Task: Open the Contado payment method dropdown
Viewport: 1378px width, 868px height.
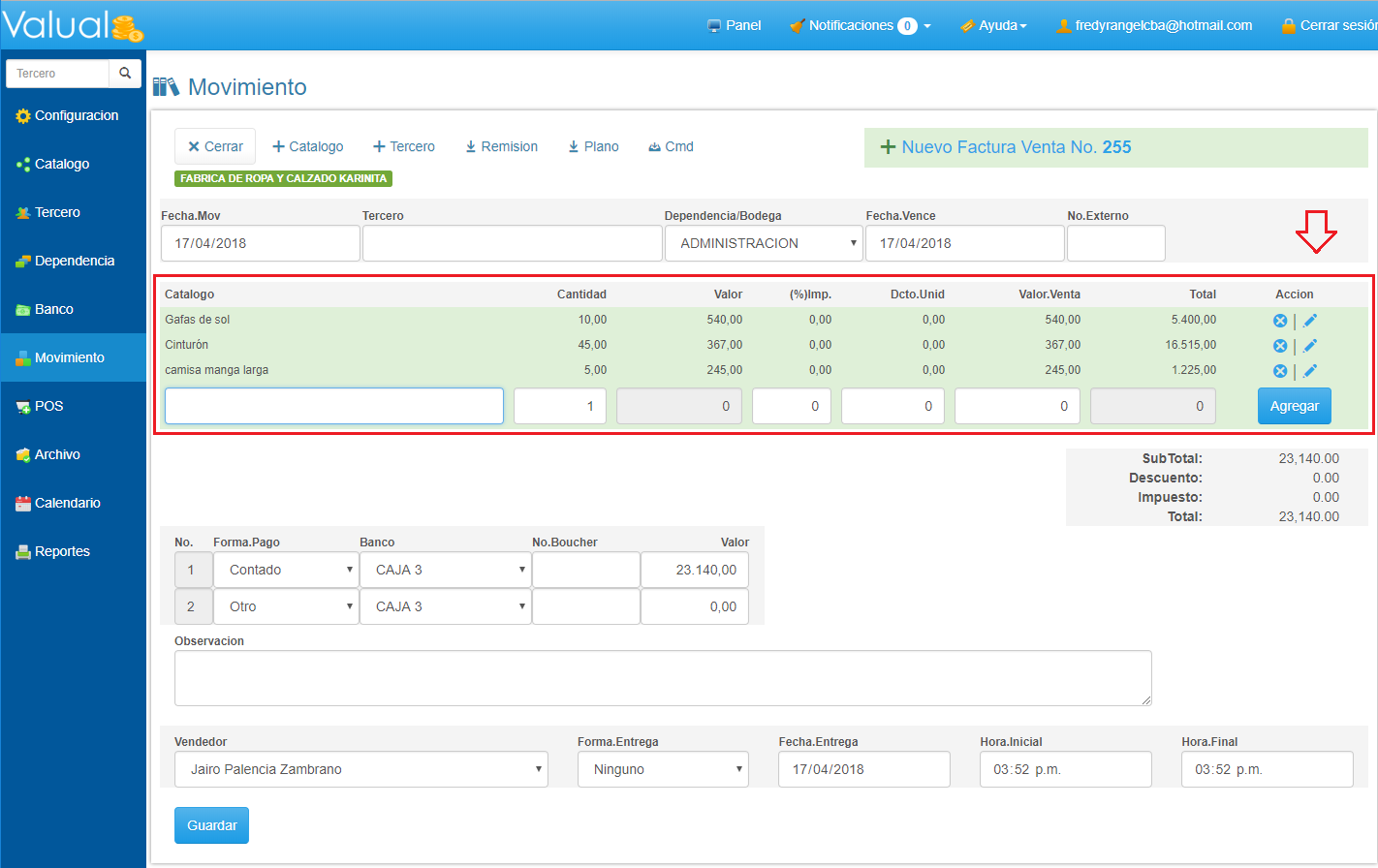Action: [286, 570]
